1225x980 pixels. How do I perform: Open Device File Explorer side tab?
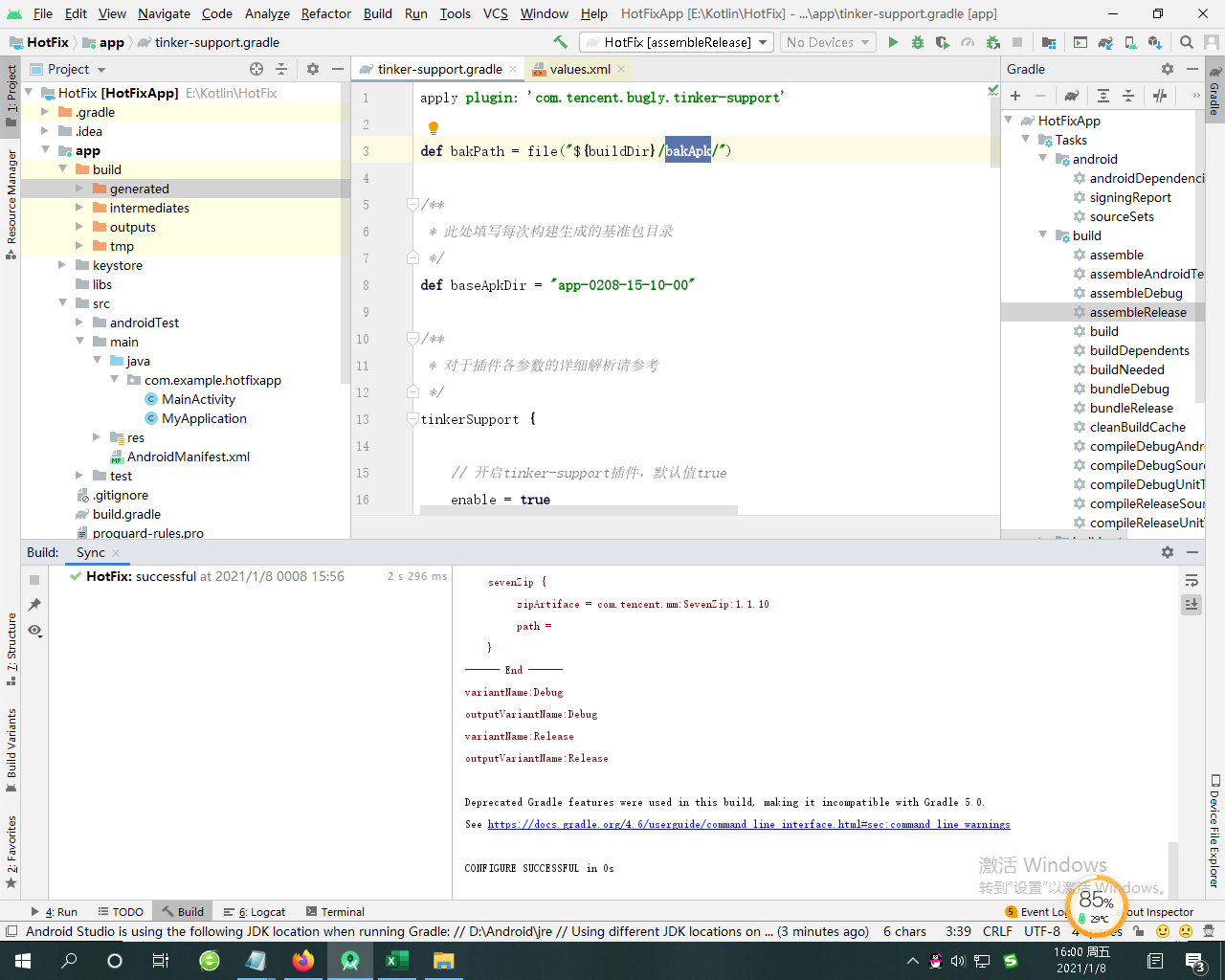tap(1214, 831)
